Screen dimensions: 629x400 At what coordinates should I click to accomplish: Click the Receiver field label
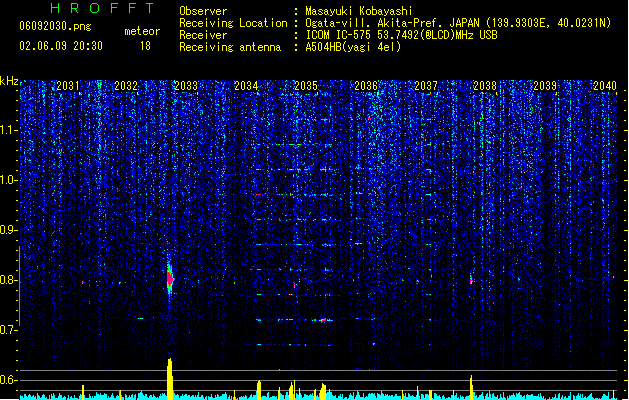pyautogui.click(x=203, y=35)
